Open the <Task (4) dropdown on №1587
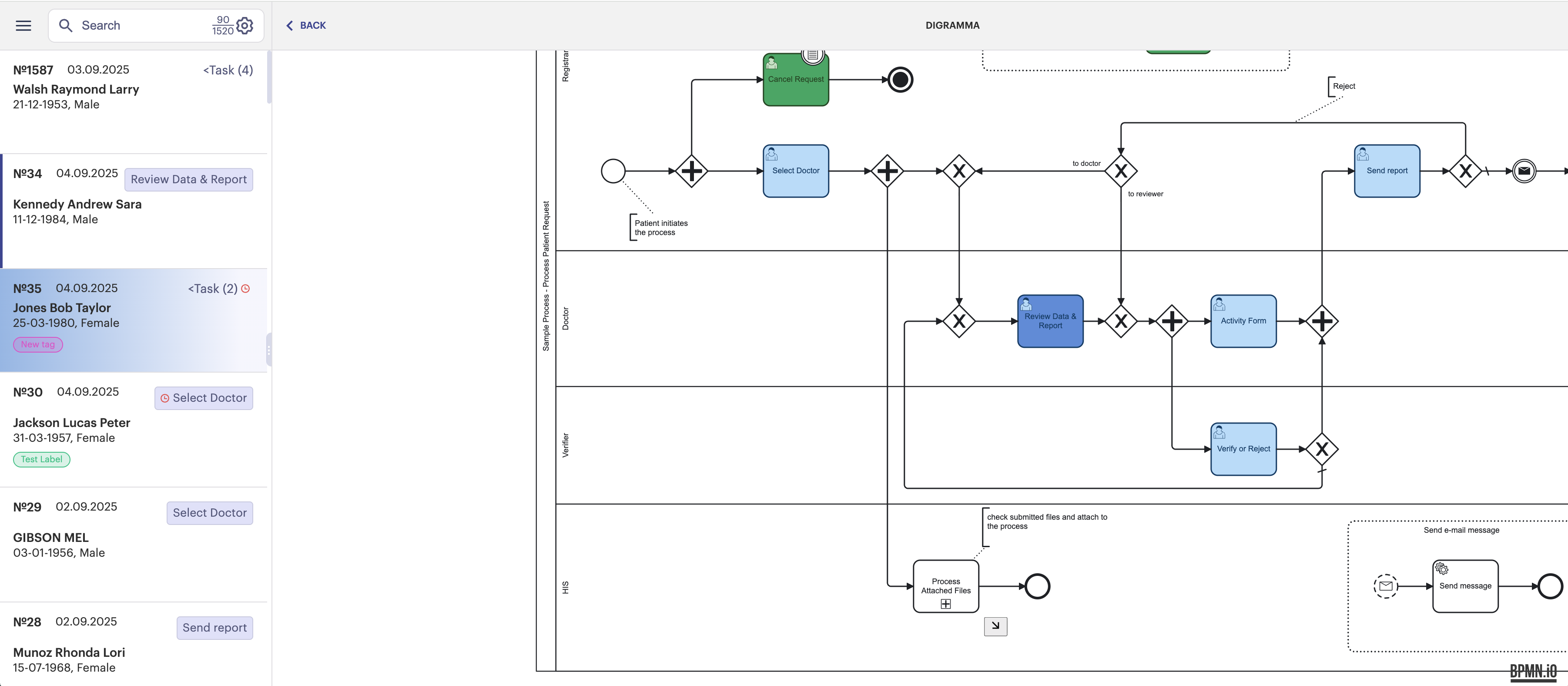The height and width of the screenshot is (686, 1568). (x=228, y=70)
